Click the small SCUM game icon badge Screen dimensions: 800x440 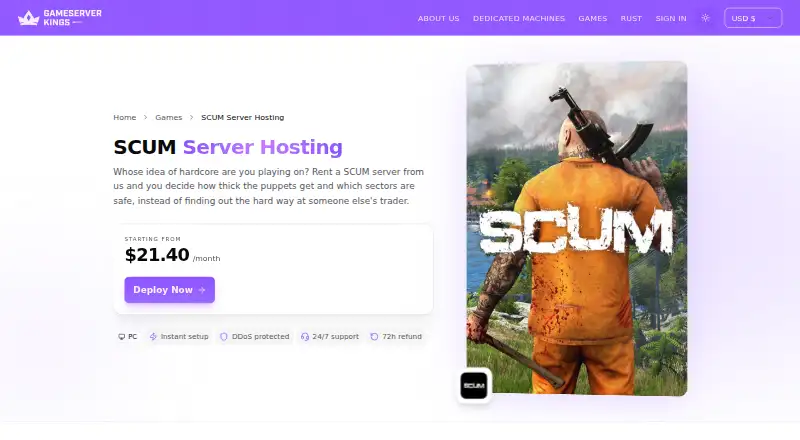pyautogui.click(x=473, y=385)
